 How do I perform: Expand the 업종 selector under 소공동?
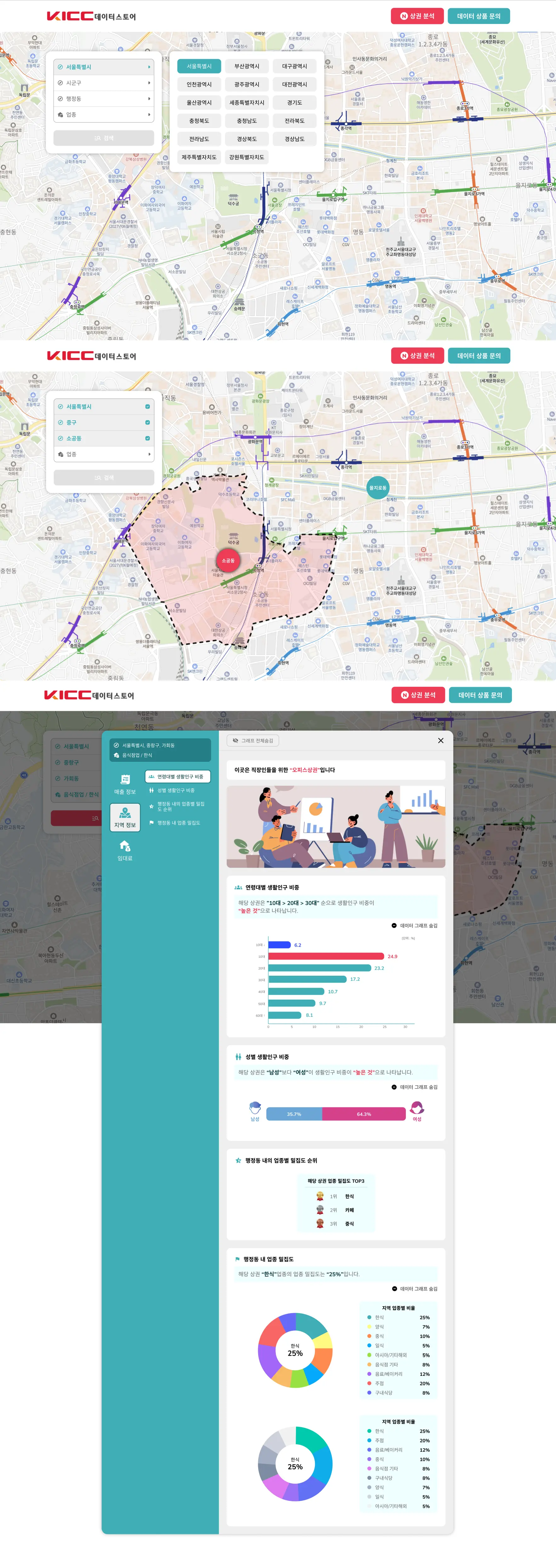tap(103, 454)
